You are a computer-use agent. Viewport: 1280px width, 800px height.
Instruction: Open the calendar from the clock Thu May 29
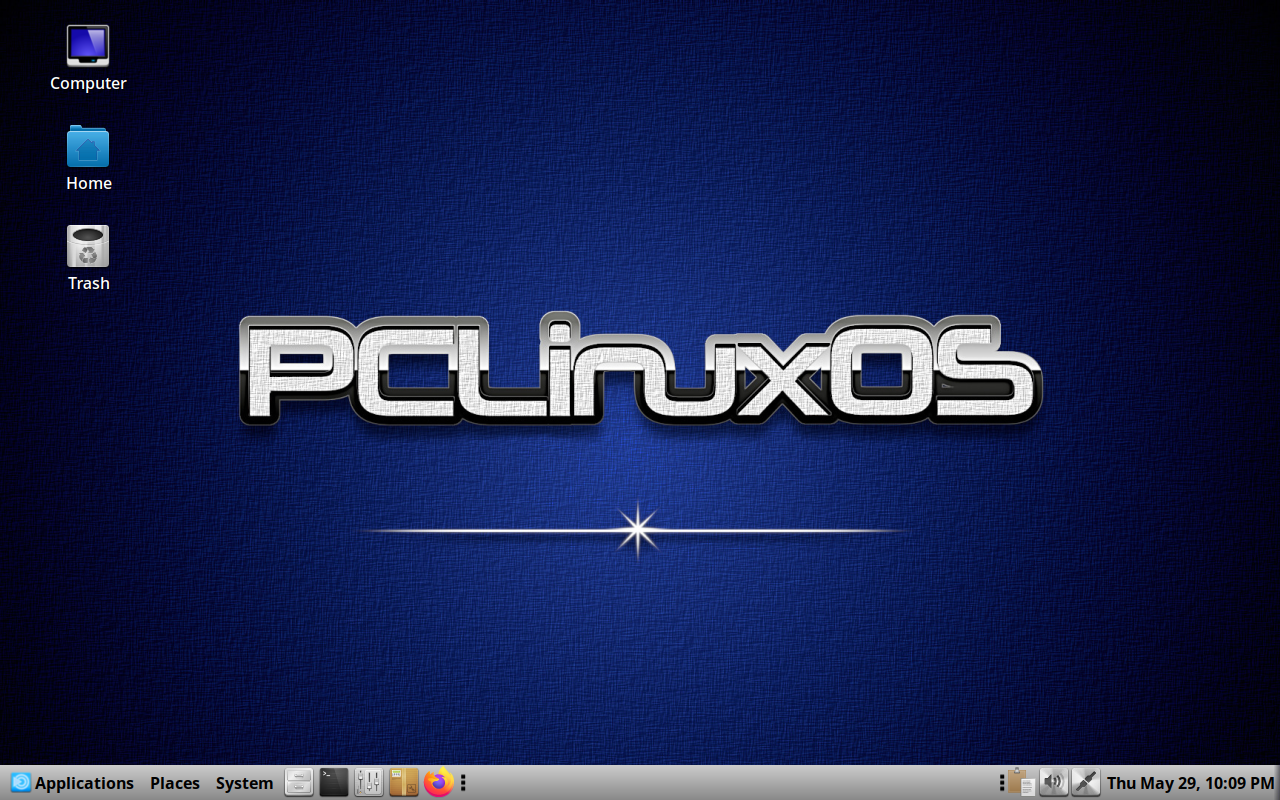[1190, 783]
